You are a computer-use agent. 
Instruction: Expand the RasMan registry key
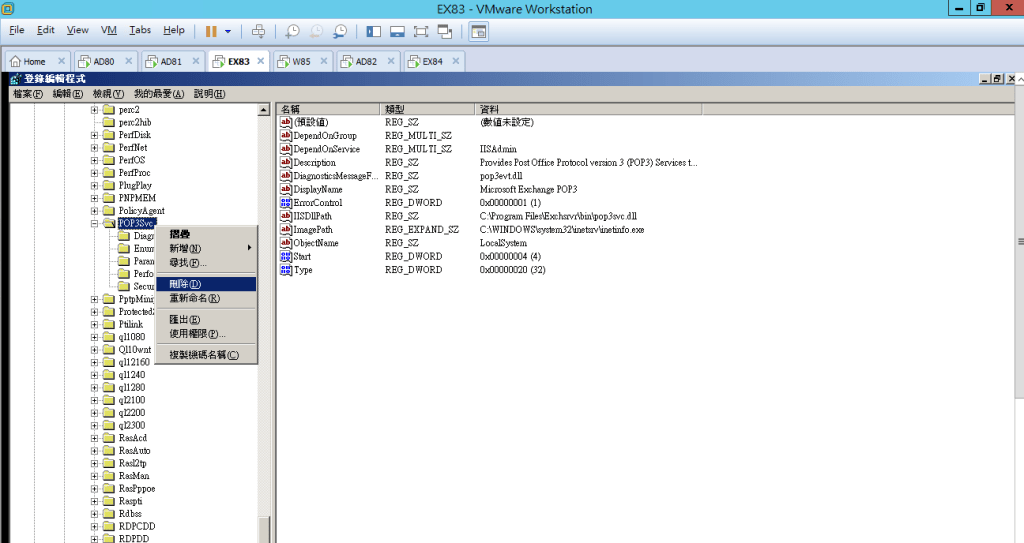95,476
